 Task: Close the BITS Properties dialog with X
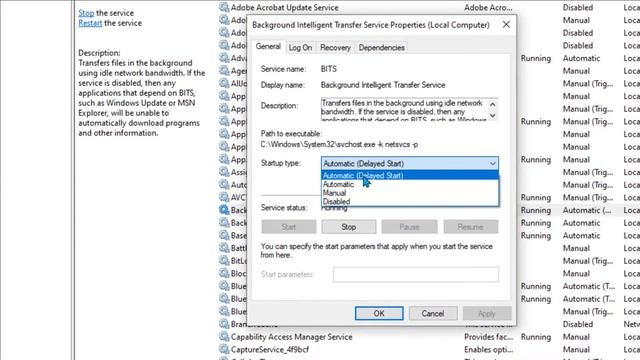point(506,25)
